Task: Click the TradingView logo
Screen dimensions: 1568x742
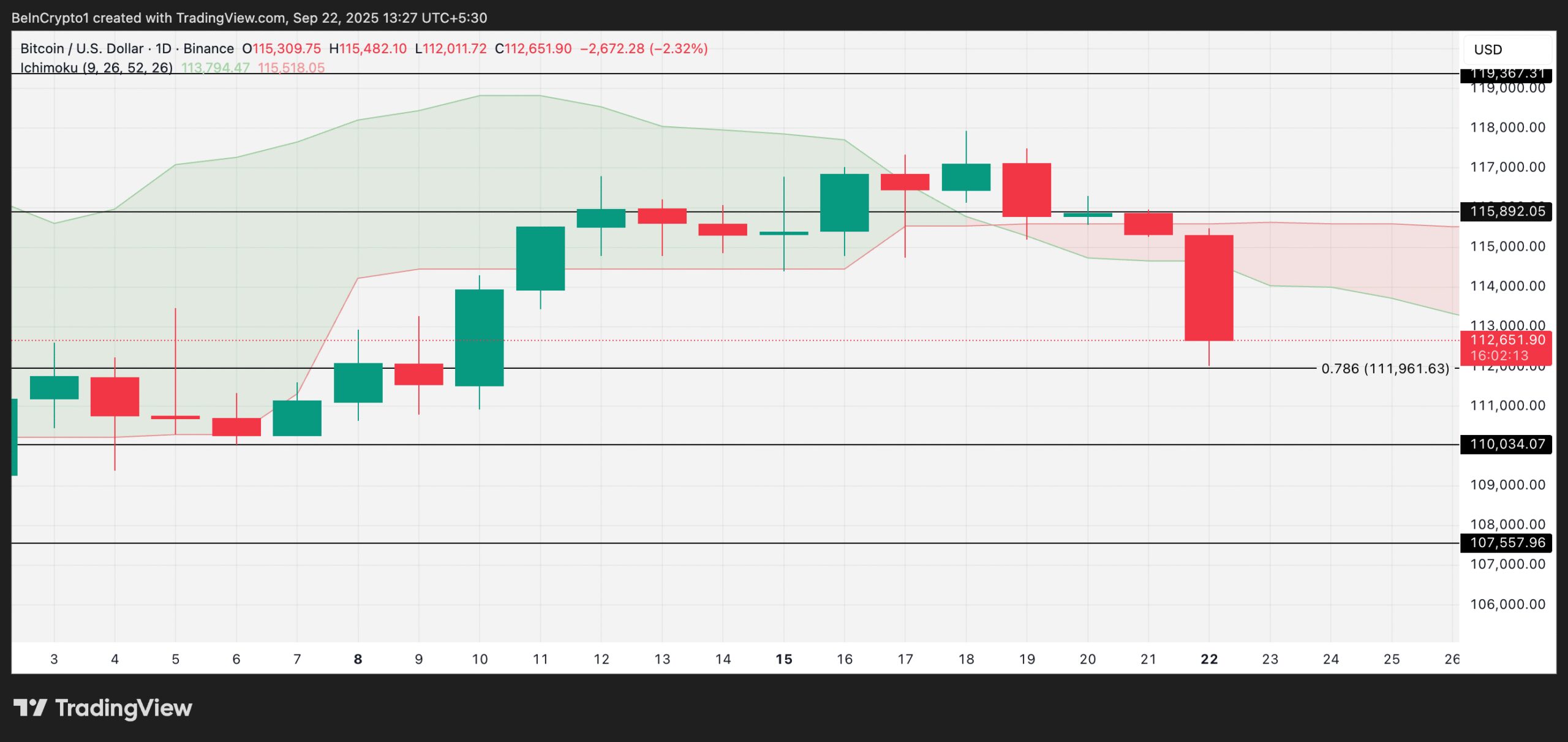Action: 104,708
